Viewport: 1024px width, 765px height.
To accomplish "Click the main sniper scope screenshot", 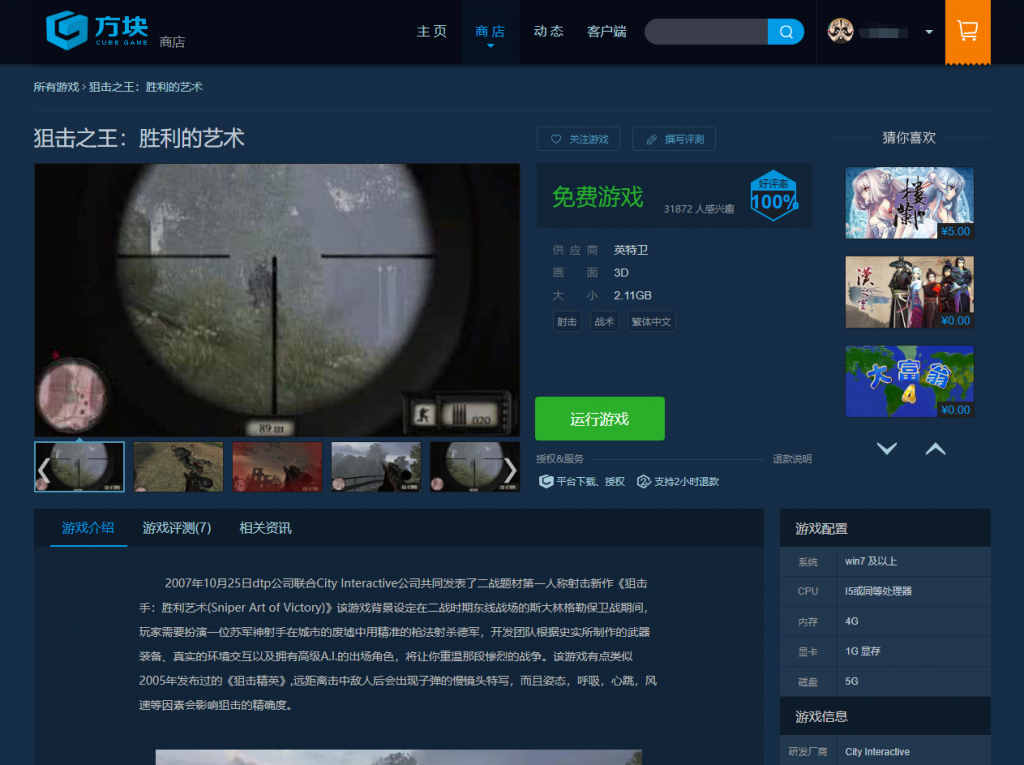I will [277, 300].
